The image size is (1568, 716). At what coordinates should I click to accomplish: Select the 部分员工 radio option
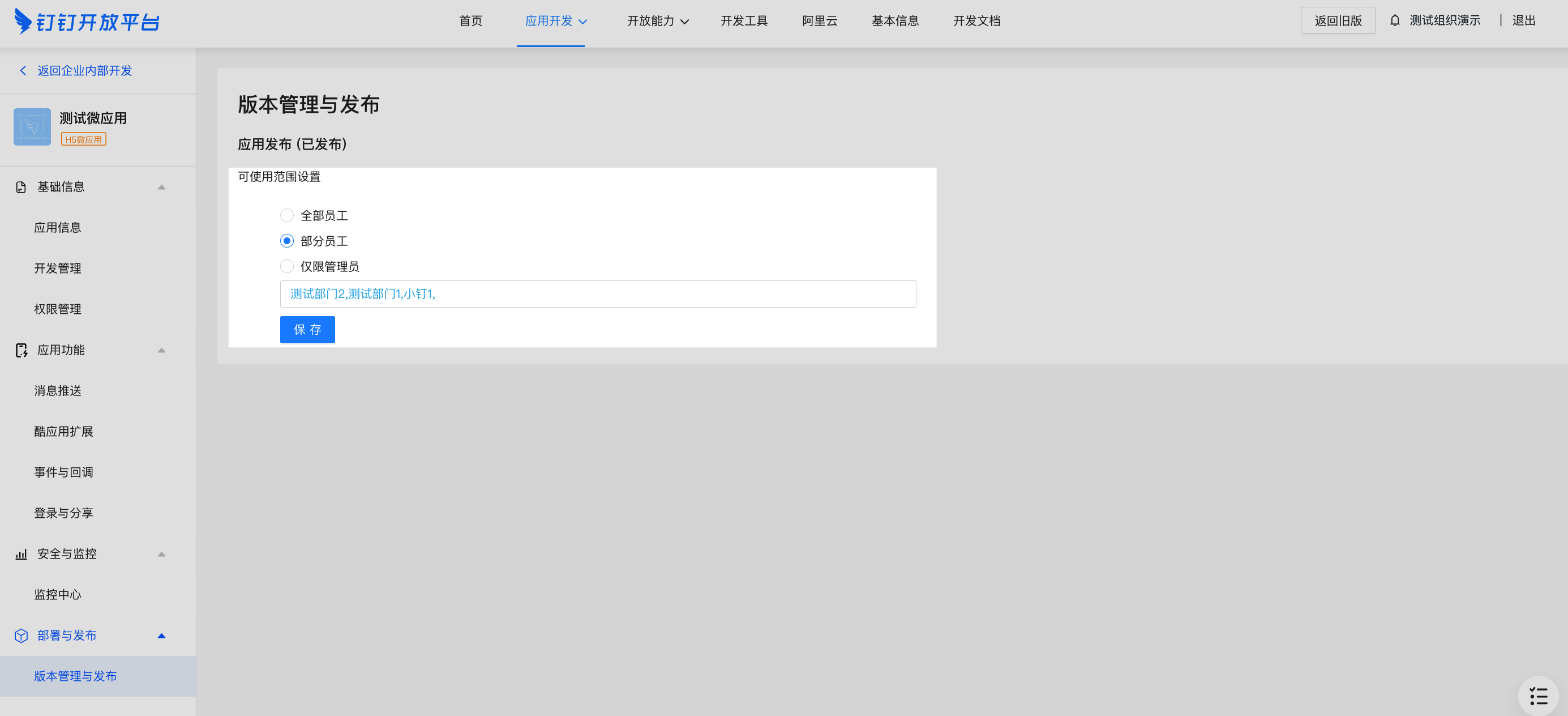[x=286, y=241]
